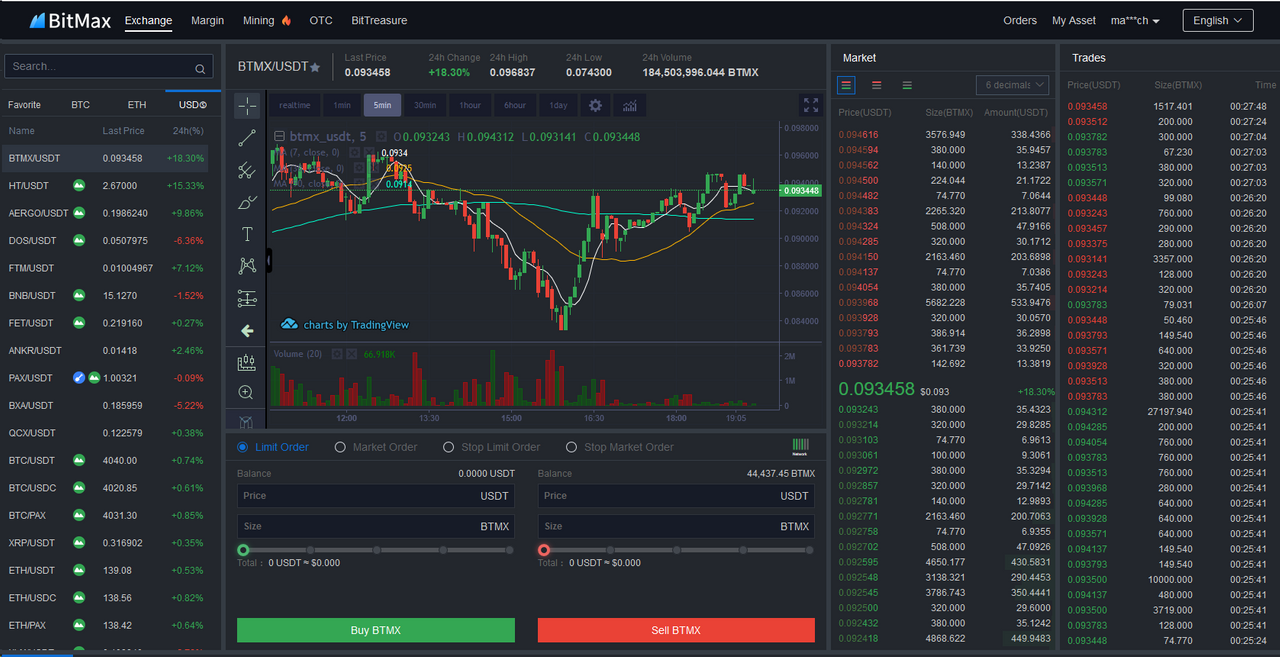Open the English language dropdown
The image size is (1280, 657).
click(x=1217, y=20)
